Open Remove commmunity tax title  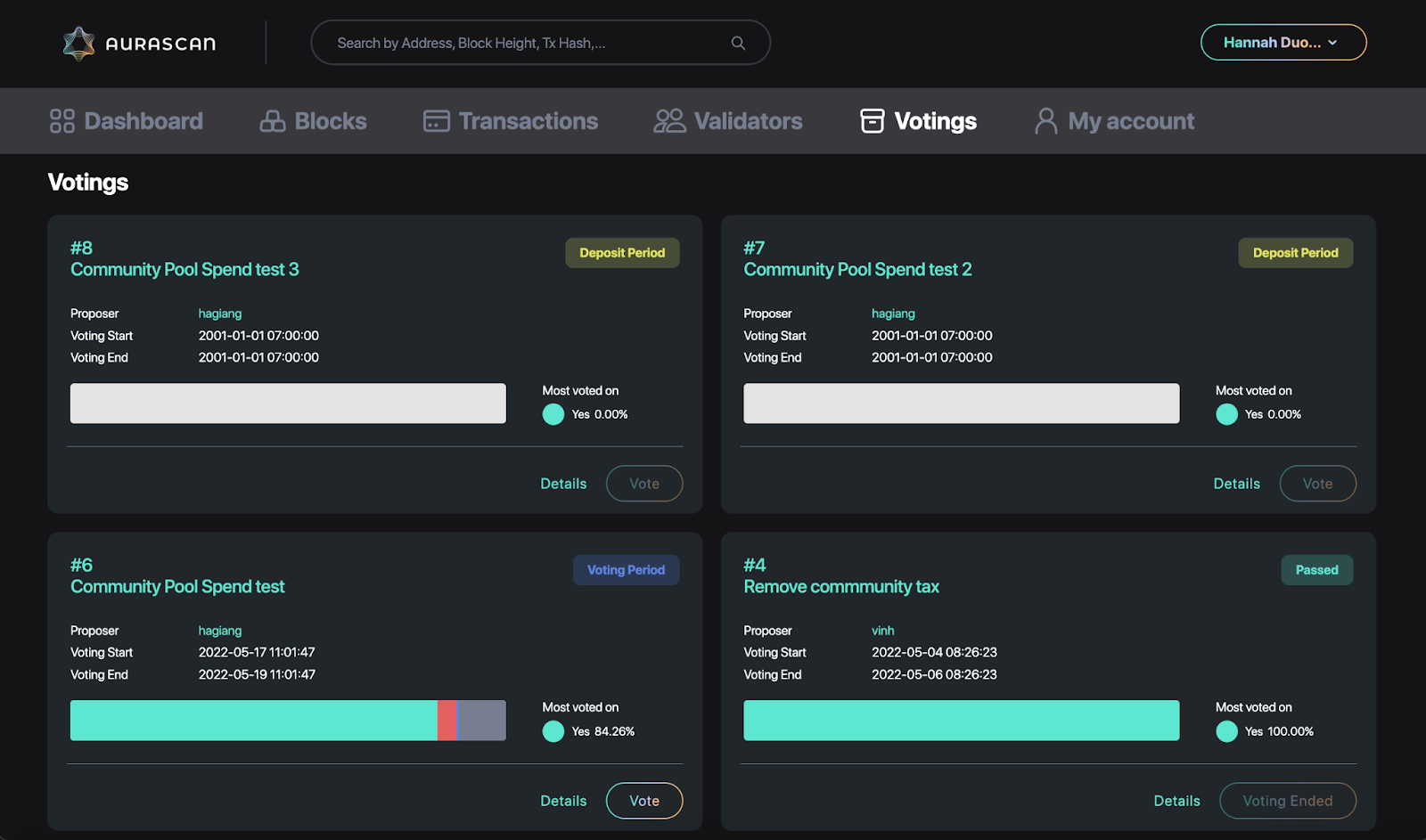click(841, 587)
